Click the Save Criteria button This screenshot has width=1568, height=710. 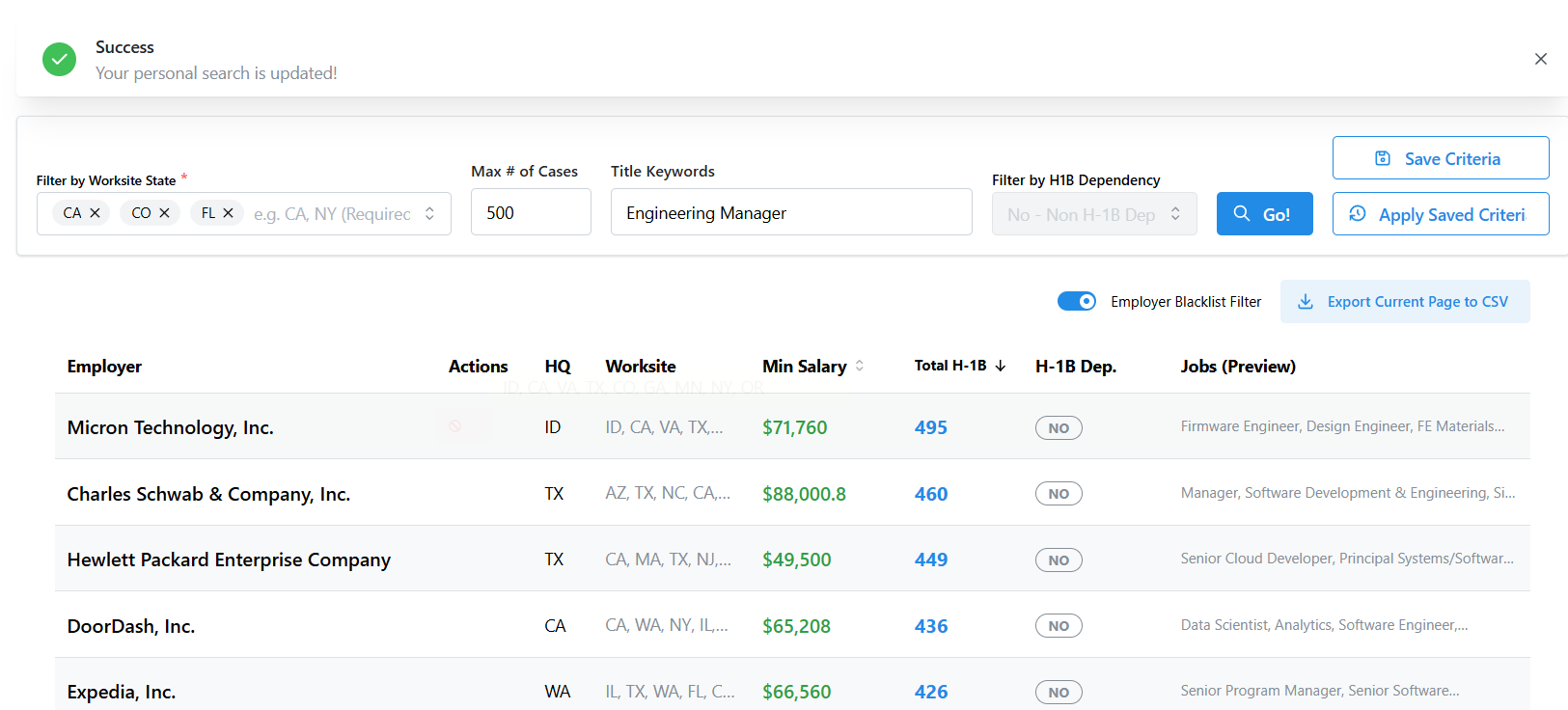tap(1441, 158)
